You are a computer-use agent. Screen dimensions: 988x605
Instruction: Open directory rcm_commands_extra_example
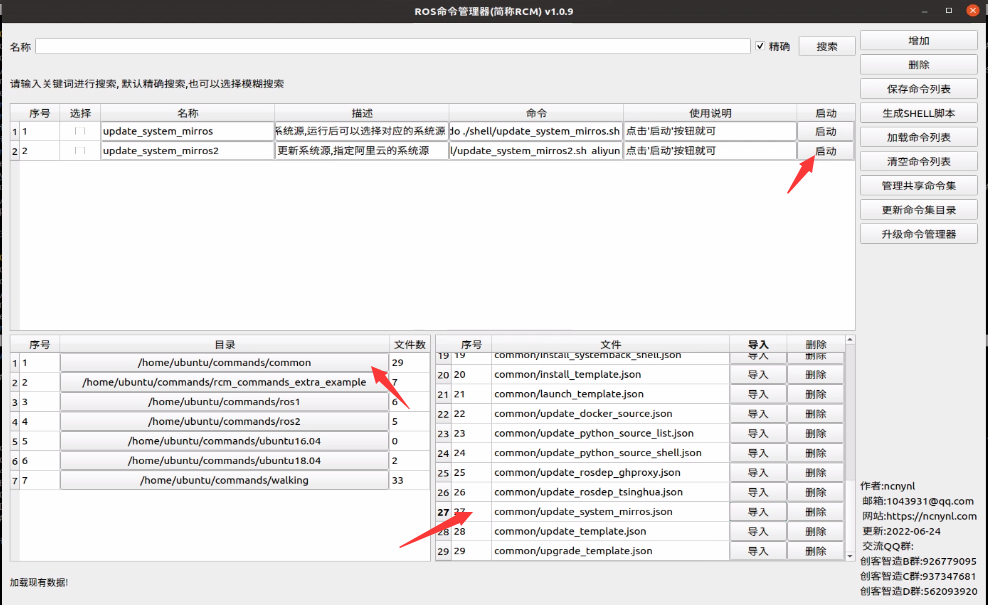click(224, 382)
